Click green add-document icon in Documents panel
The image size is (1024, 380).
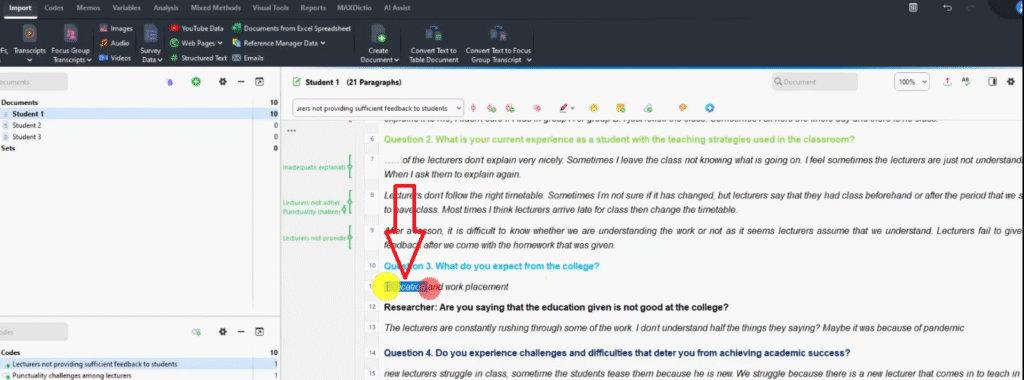pos(195,82)
